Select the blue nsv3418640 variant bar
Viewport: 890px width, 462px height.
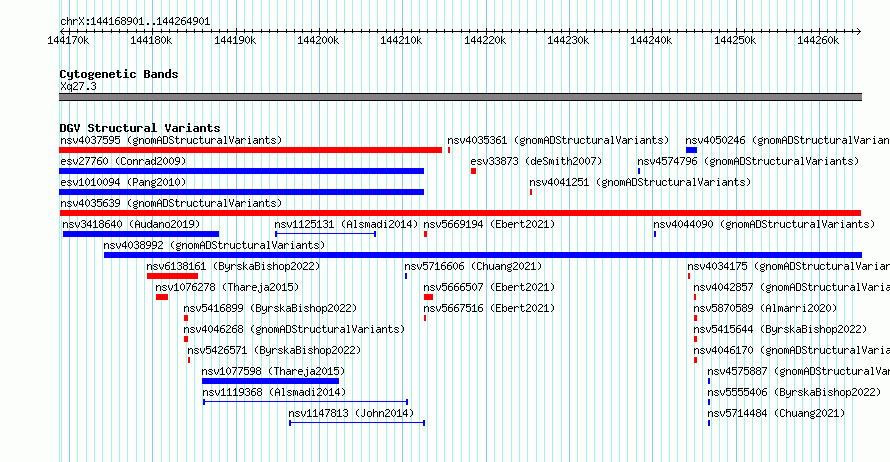[141, 234]
